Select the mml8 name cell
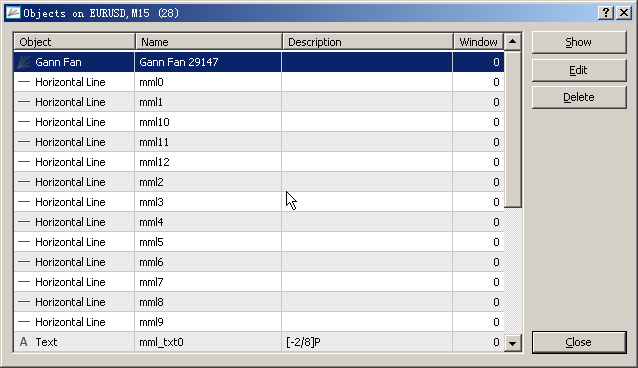Screen dimensions: 638x368 pos(208,302)
